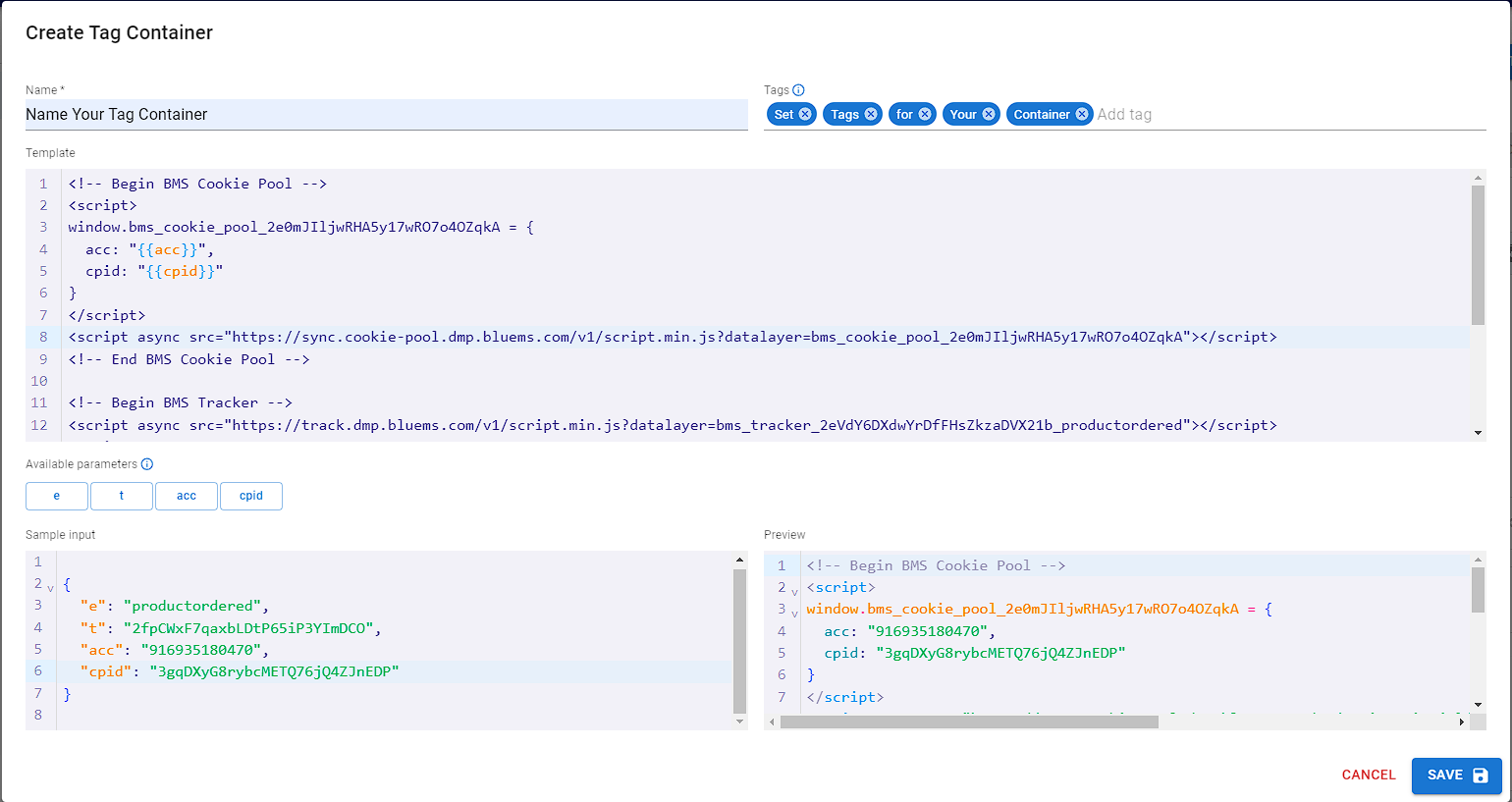Screen dimensions: 1512x802
Task: Open the Tags info icon
Action: tap(798, 89)
